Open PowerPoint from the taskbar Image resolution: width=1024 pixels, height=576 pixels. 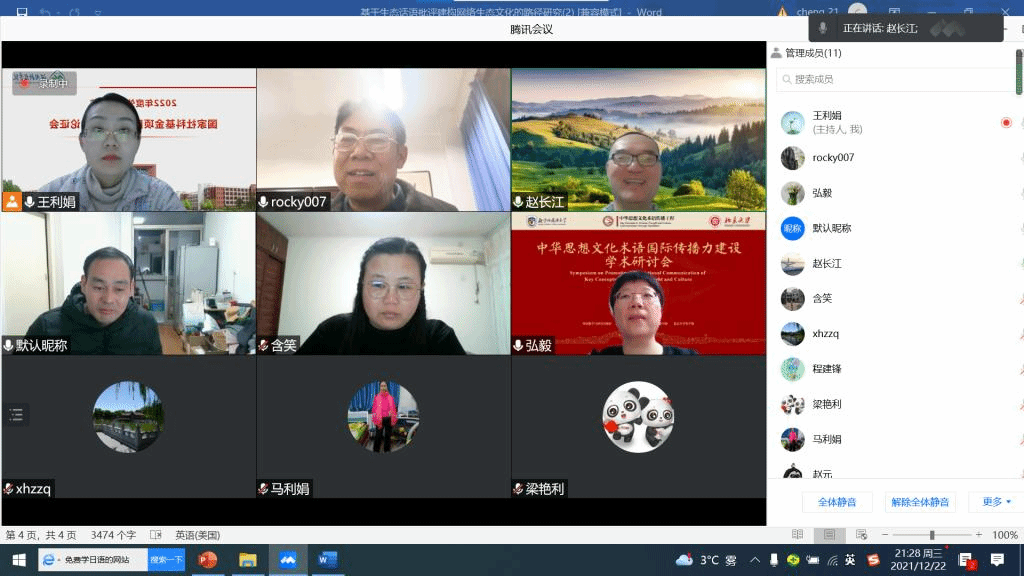point(208,560)
